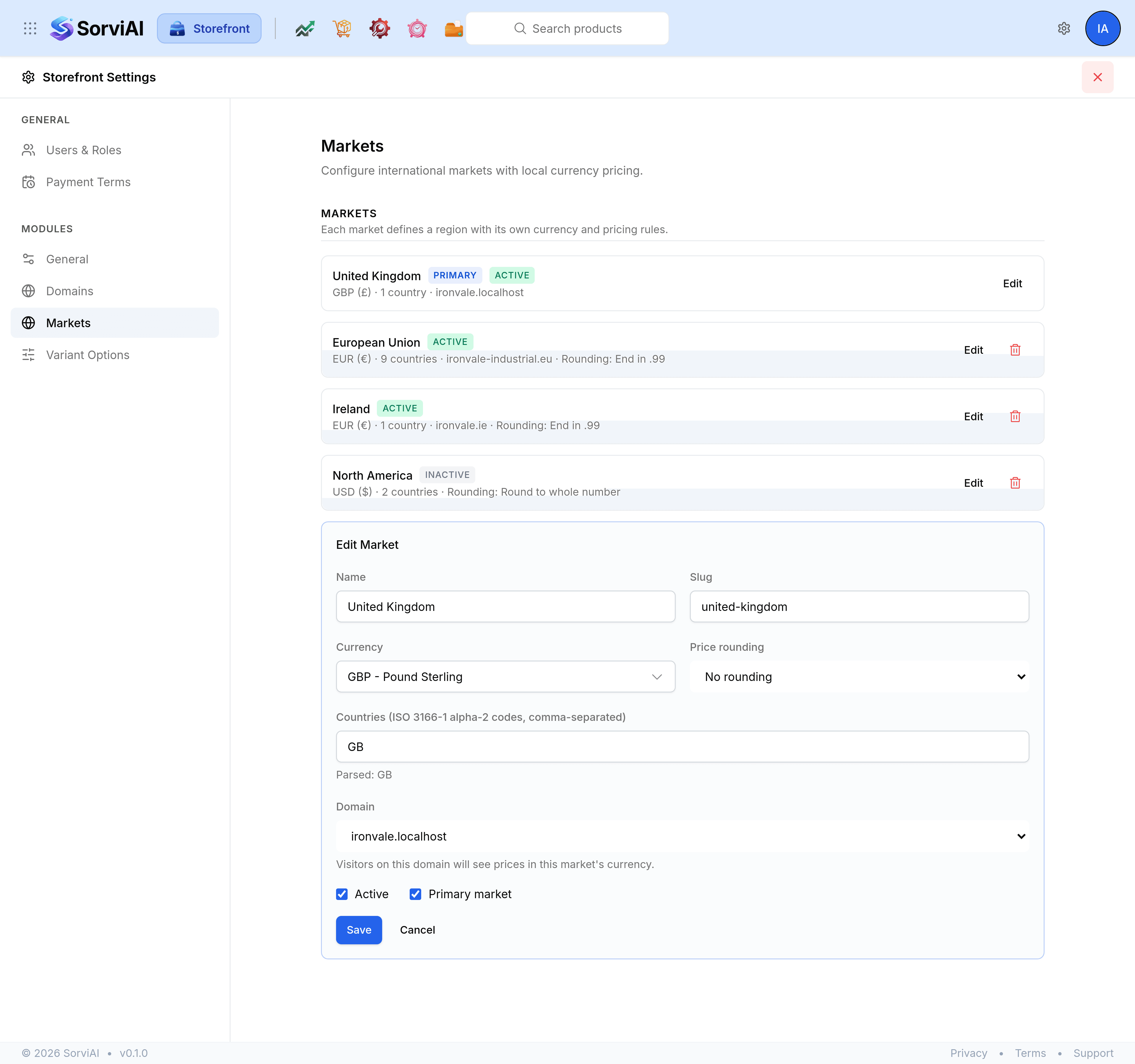Click the ACTIVE badge on Ireland

tap(400, 408)
